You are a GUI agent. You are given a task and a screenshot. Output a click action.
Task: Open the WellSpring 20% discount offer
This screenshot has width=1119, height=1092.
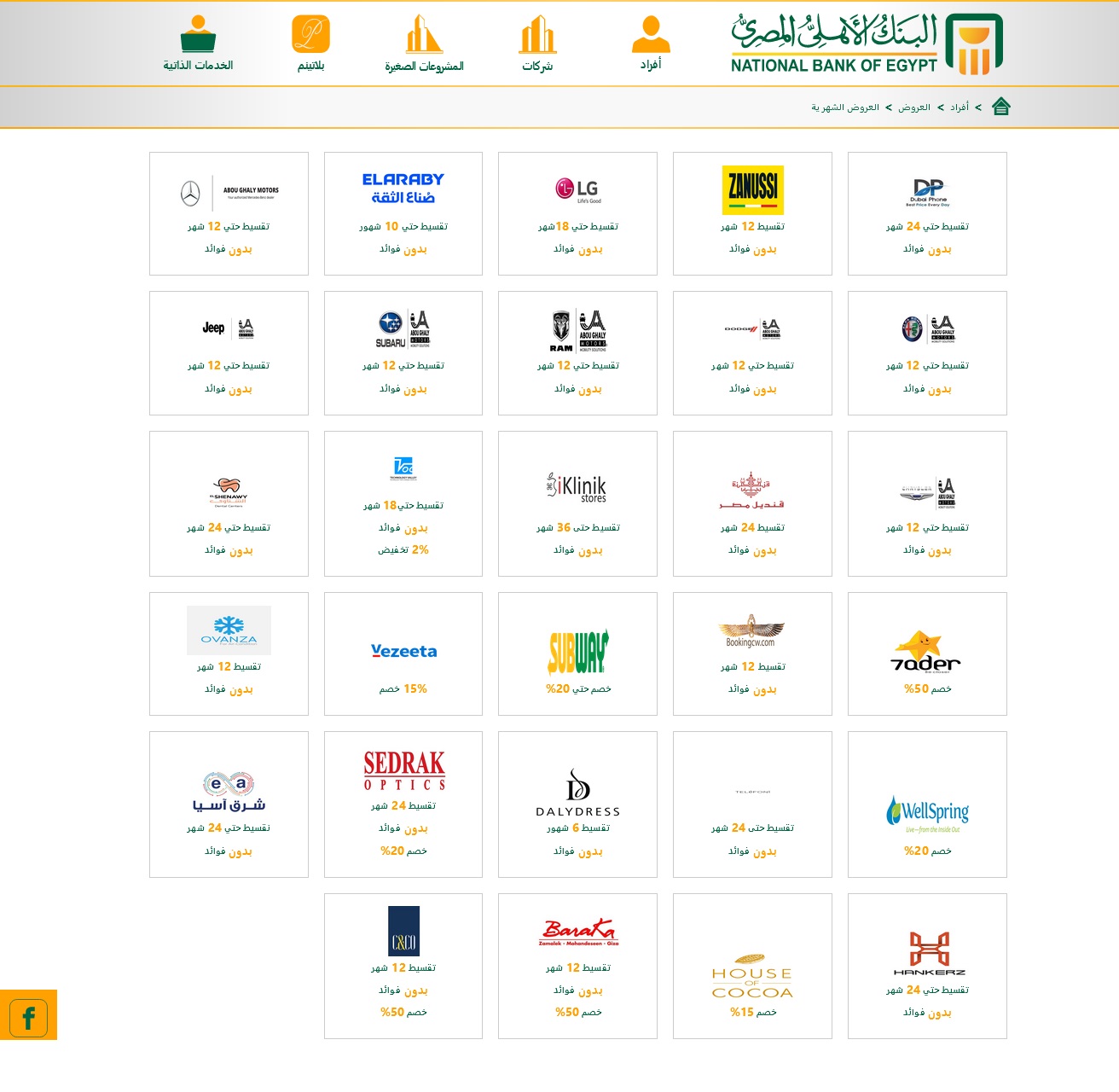click(927, 804)
